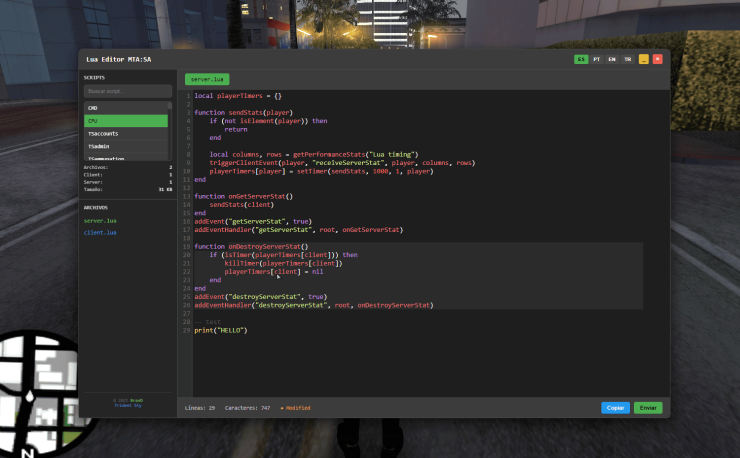
Task: Switch language to TR
Action: tap(628, 59)
